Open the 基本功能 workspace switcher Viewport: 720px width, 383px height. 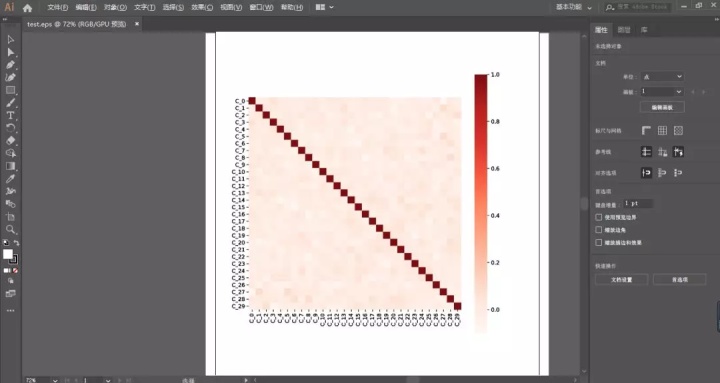[574, 7]
